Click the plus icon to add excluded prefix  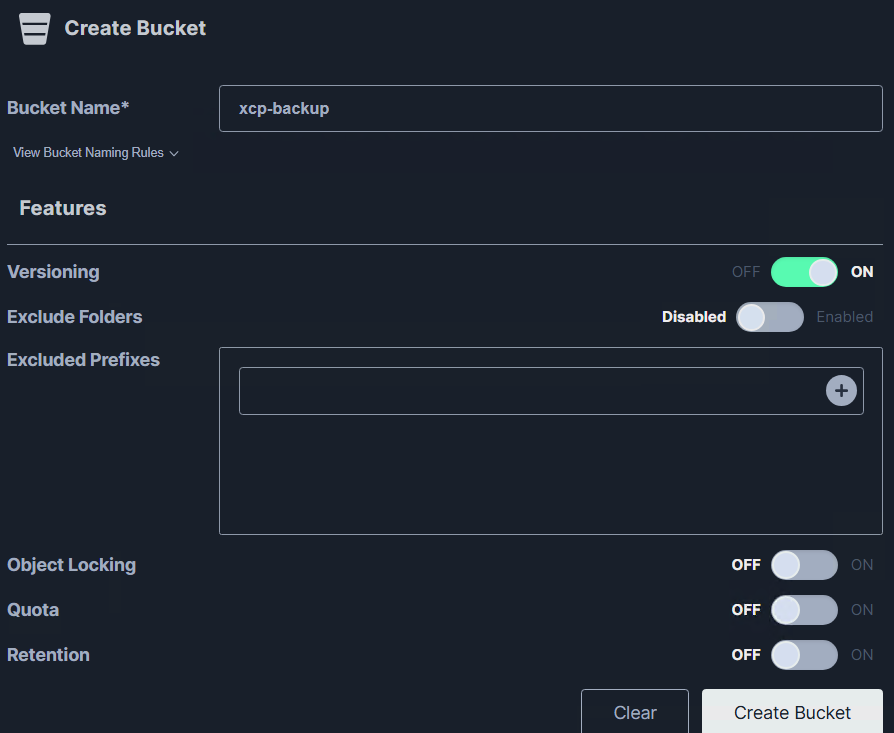coord(841,391)
